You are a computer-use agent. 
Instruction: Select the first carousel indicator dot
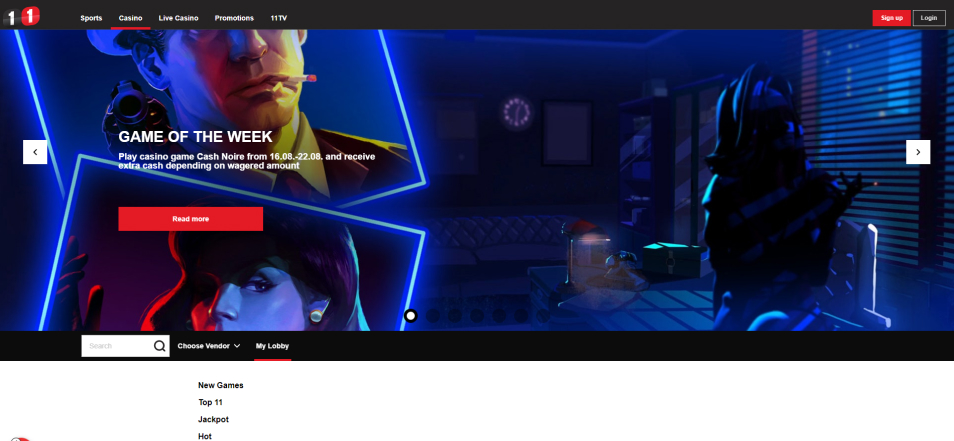pos(411,316)
